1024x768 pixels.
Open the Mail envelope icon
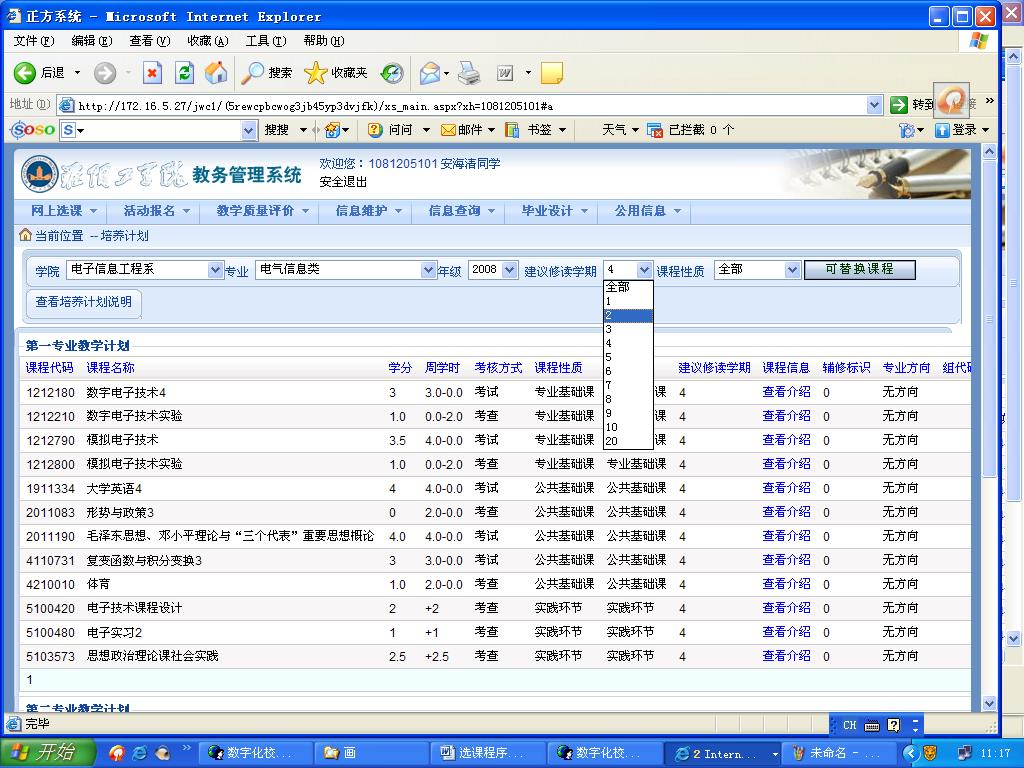point(430,72)
